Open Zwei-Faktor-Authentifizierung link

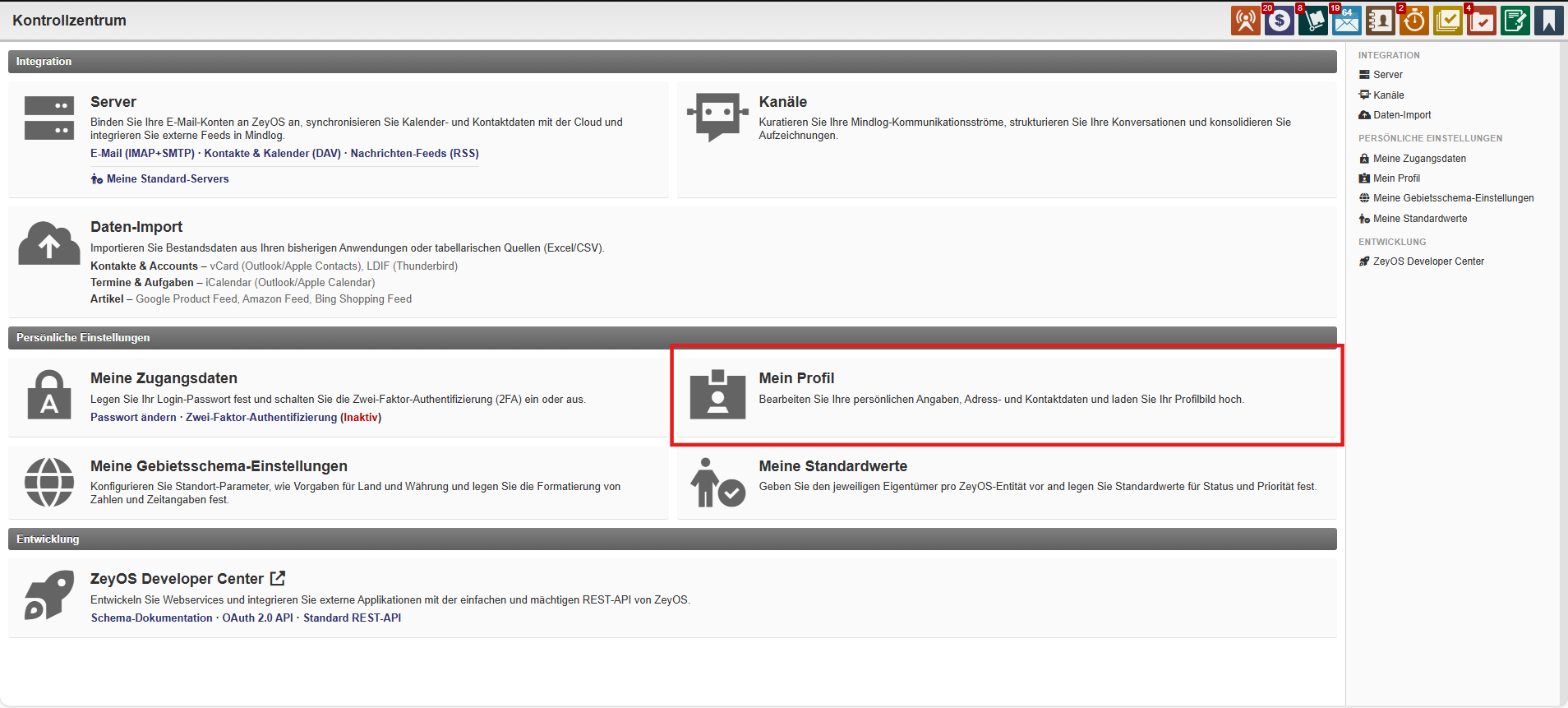pos(261,418)
